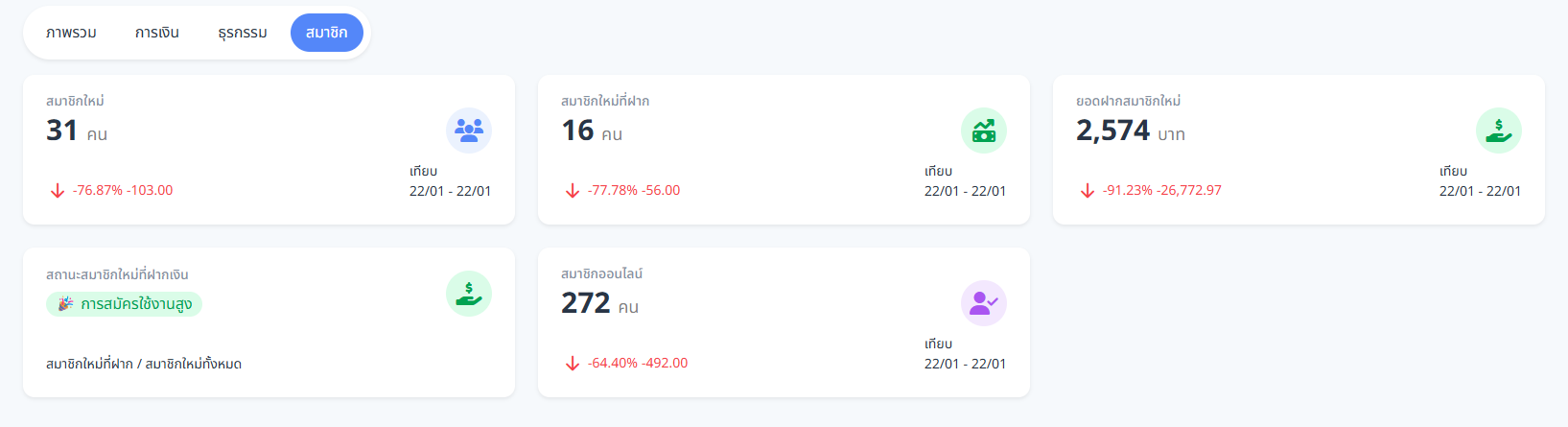Click the red down arrow beside -91.23%
The image size is (1568, 427).
click(x=1088, y=191)
